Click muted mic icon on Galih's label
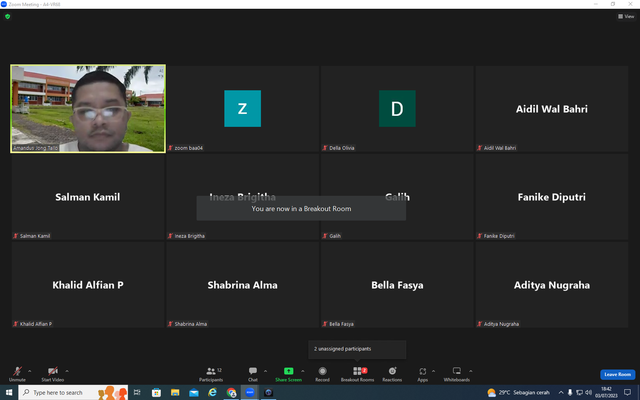 (325, 236)
